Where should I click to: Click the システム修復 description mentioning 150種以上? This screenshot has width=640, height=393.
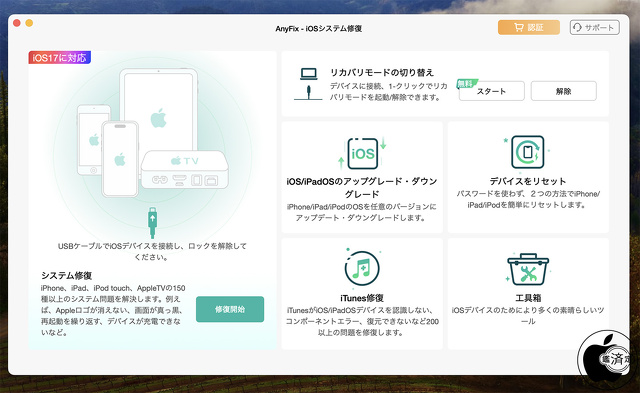click(113, 310)
